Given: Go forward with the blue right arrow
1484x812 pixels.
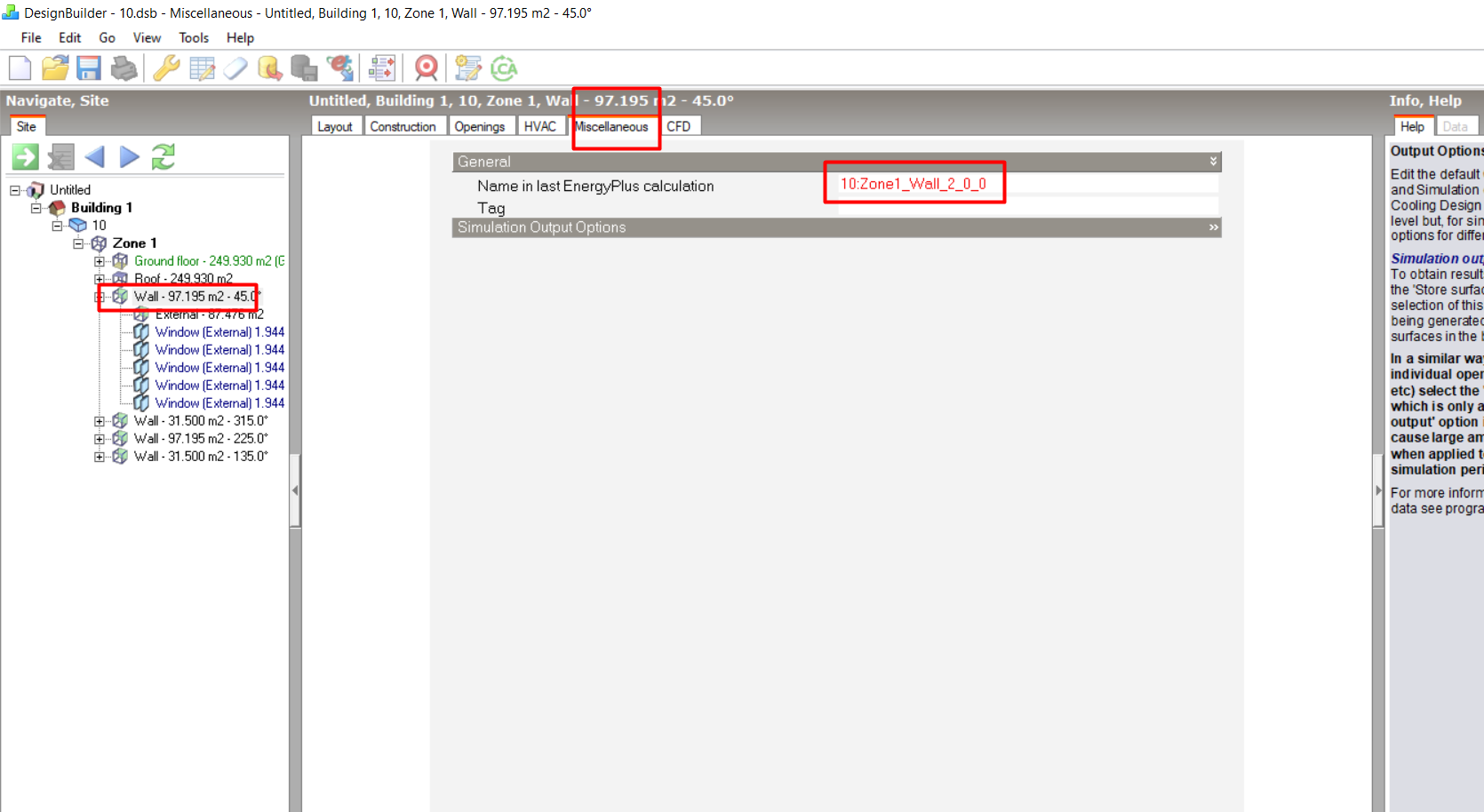Looking at the screenshot, I should click(x=130, y=157).
